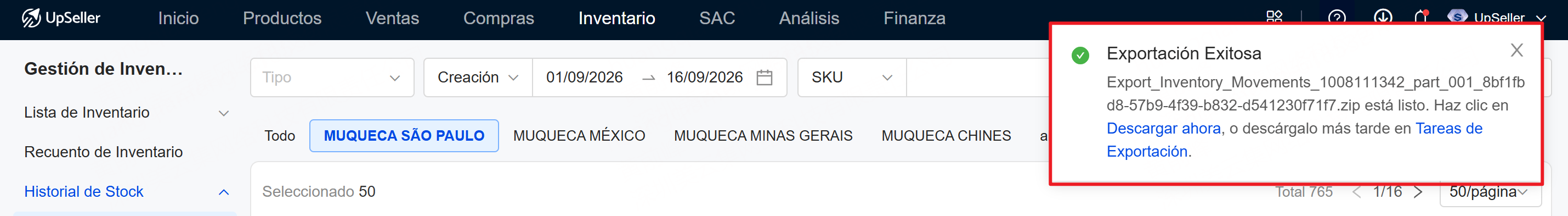This screenshot has width=1568, height=216.
Task: Select the MUQUECA MINAS GERAIS tab
Action: click(763, 136)
